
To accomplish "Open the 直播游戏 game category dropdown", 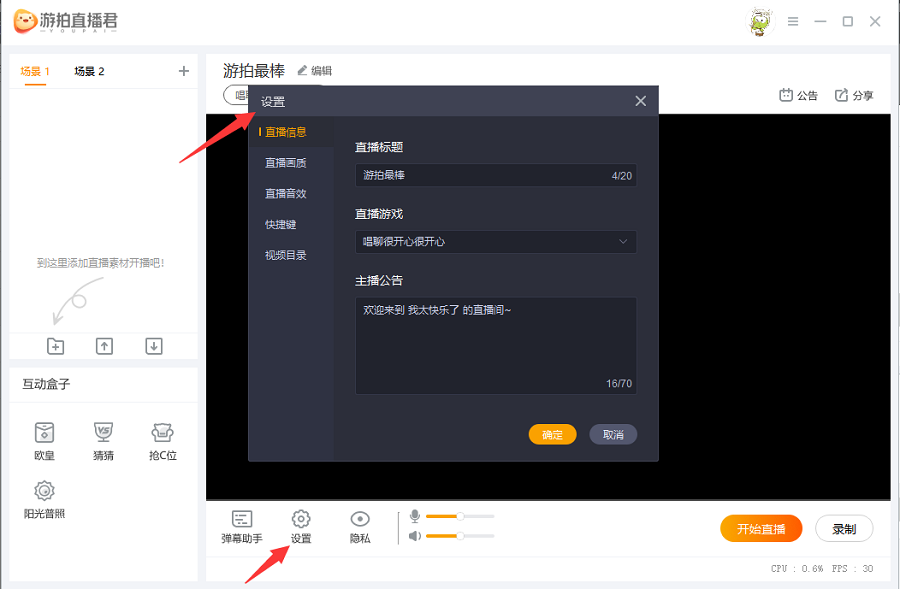I will coord(495,242).
